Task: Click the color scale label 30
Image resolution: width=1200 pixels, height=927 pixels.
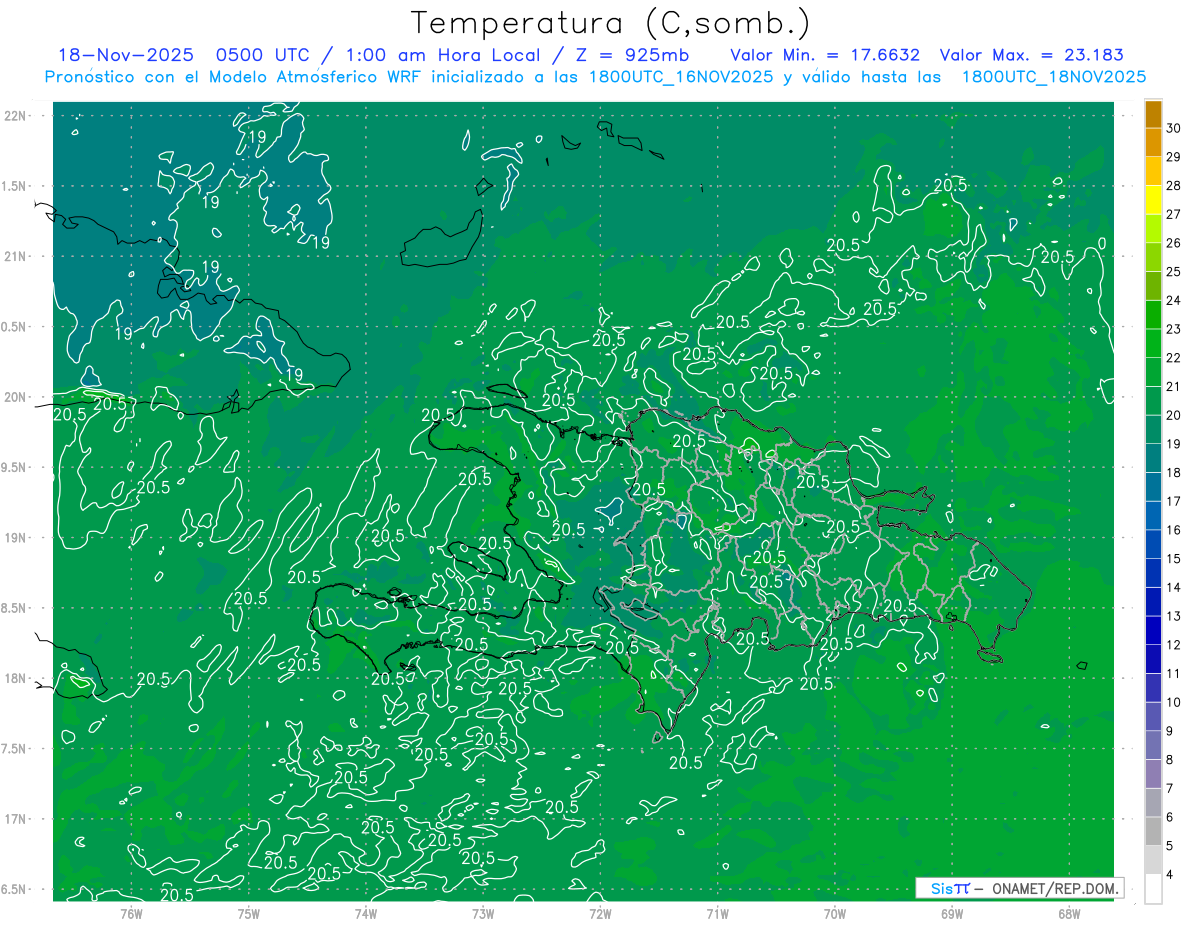Action: click(x=1174, y=129)
